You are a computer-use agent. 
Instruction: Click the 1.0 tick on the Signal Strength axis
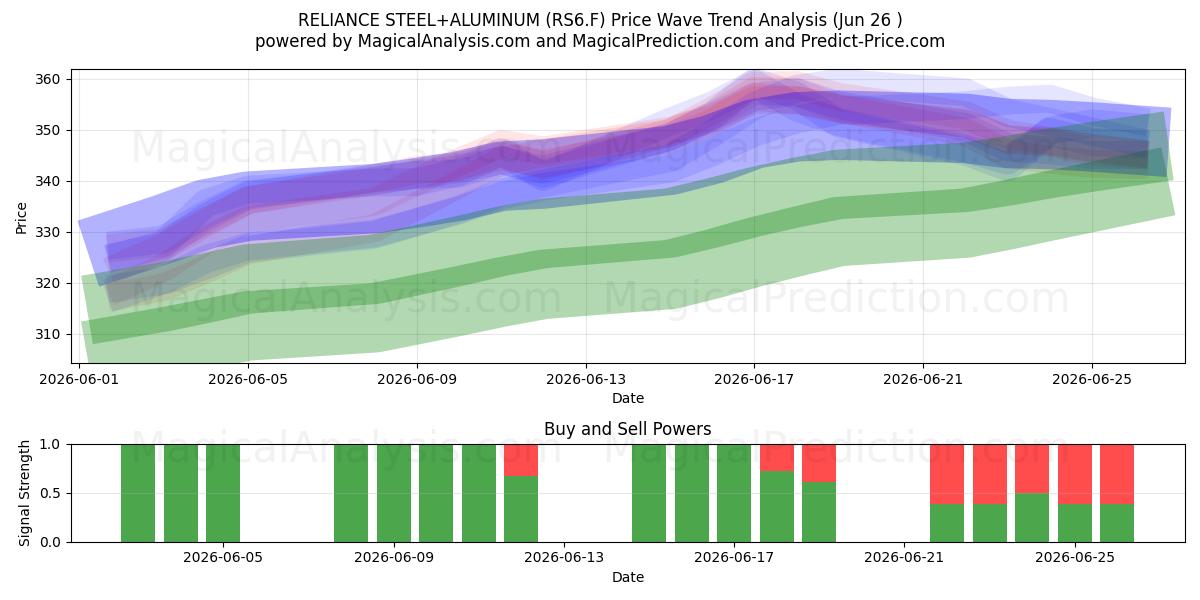point(52,444)
